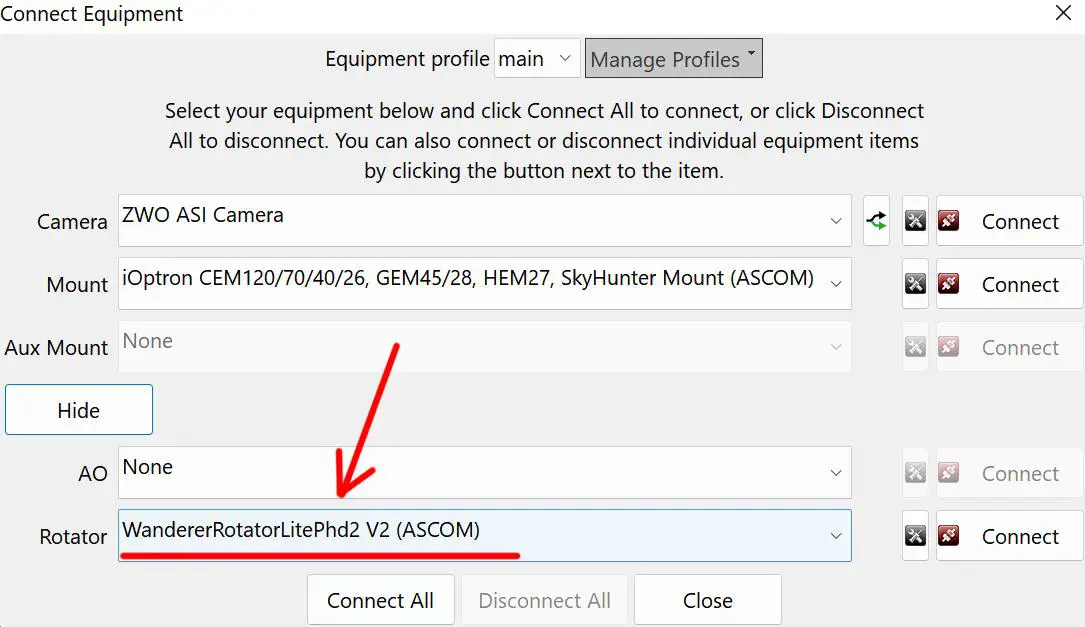Expand the Mount selection dropdown
The height and width of the screenshot is (627, 1085).
click(x=836, y=284)
